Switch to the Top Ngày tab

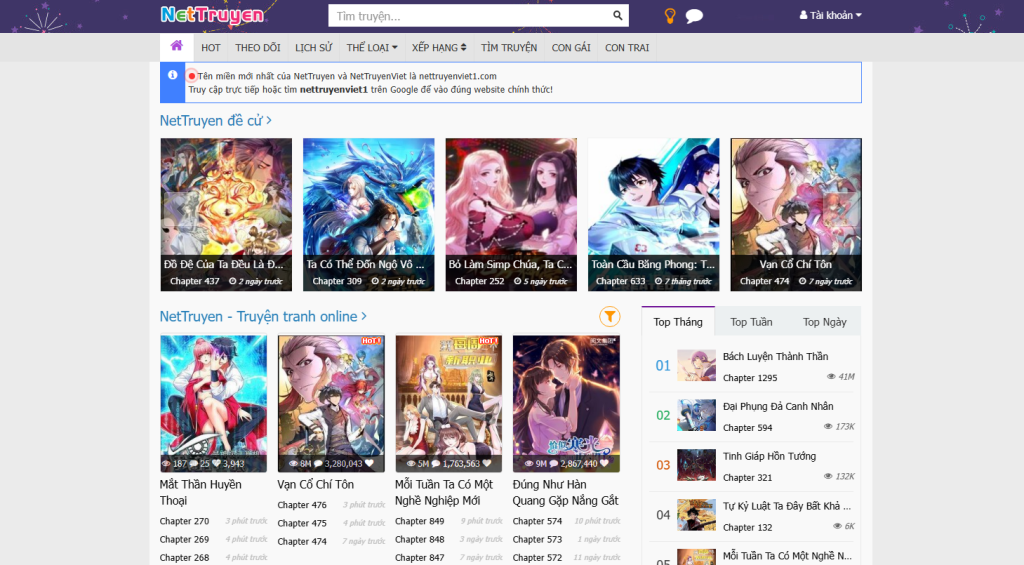click(x=824, y=322)
